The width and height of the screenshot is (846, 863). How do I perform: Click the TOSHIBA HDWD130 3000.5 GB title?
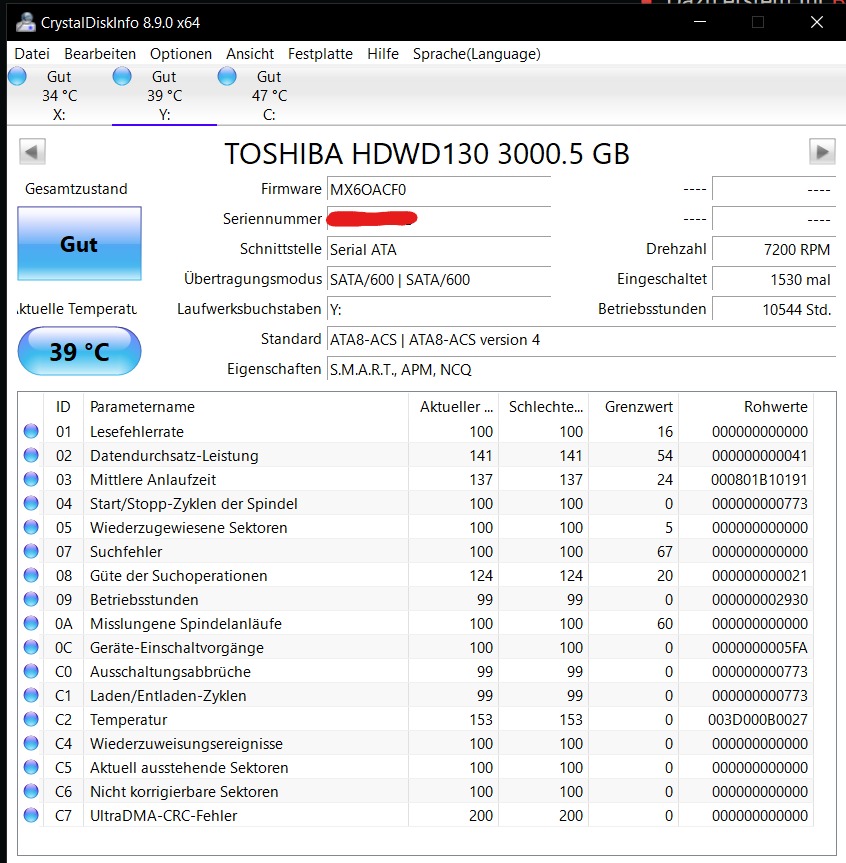427,154
